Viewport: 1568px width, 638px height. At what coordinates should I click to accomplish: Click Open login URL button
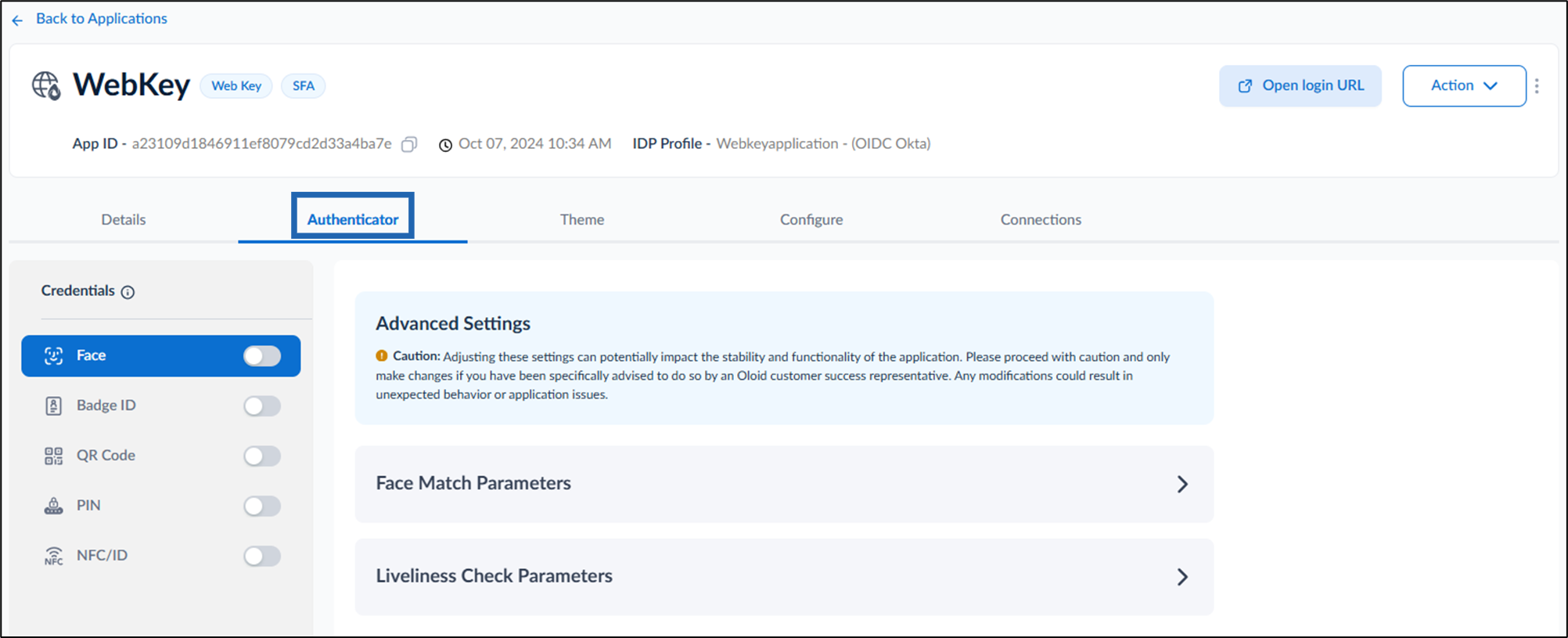tap(1300, 86)
